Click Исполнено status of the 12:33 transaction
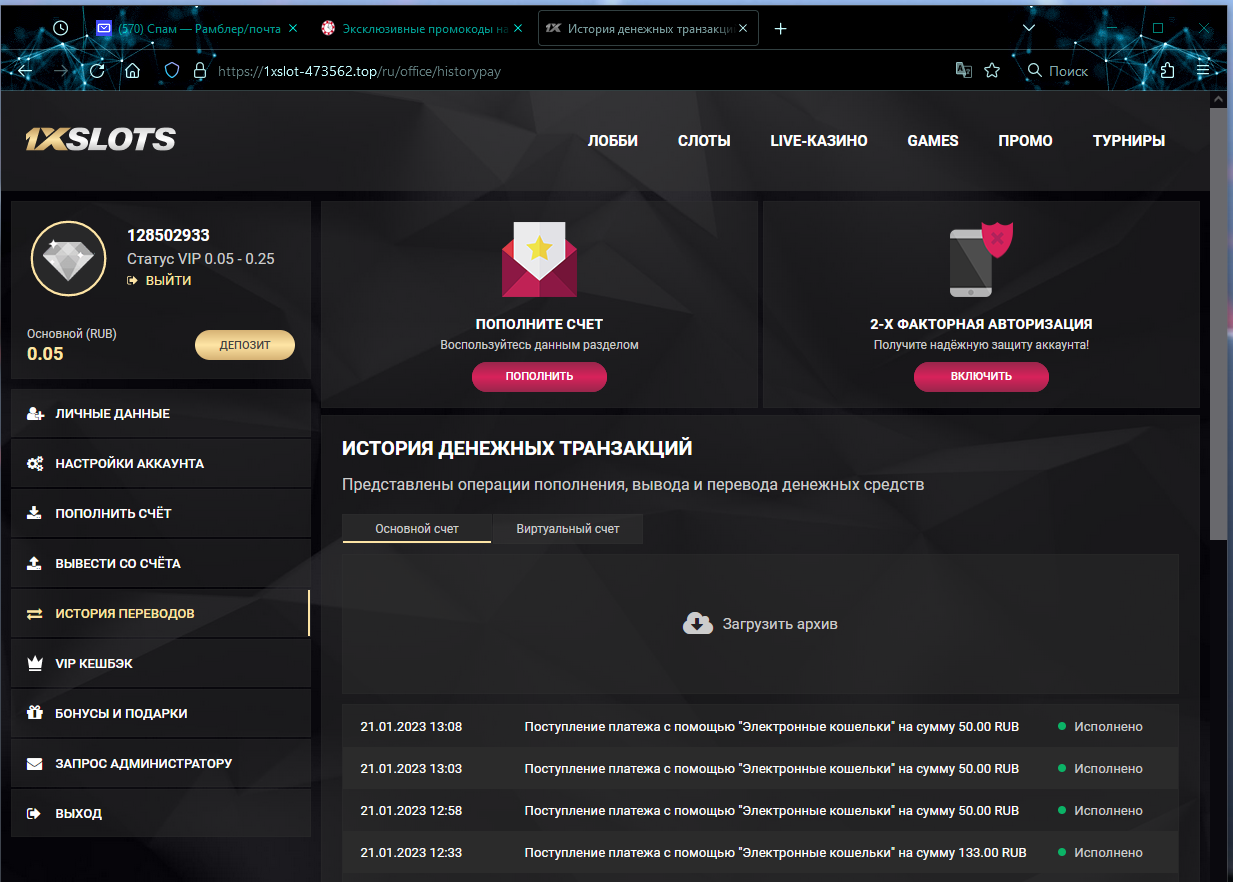 point(1108,853)
